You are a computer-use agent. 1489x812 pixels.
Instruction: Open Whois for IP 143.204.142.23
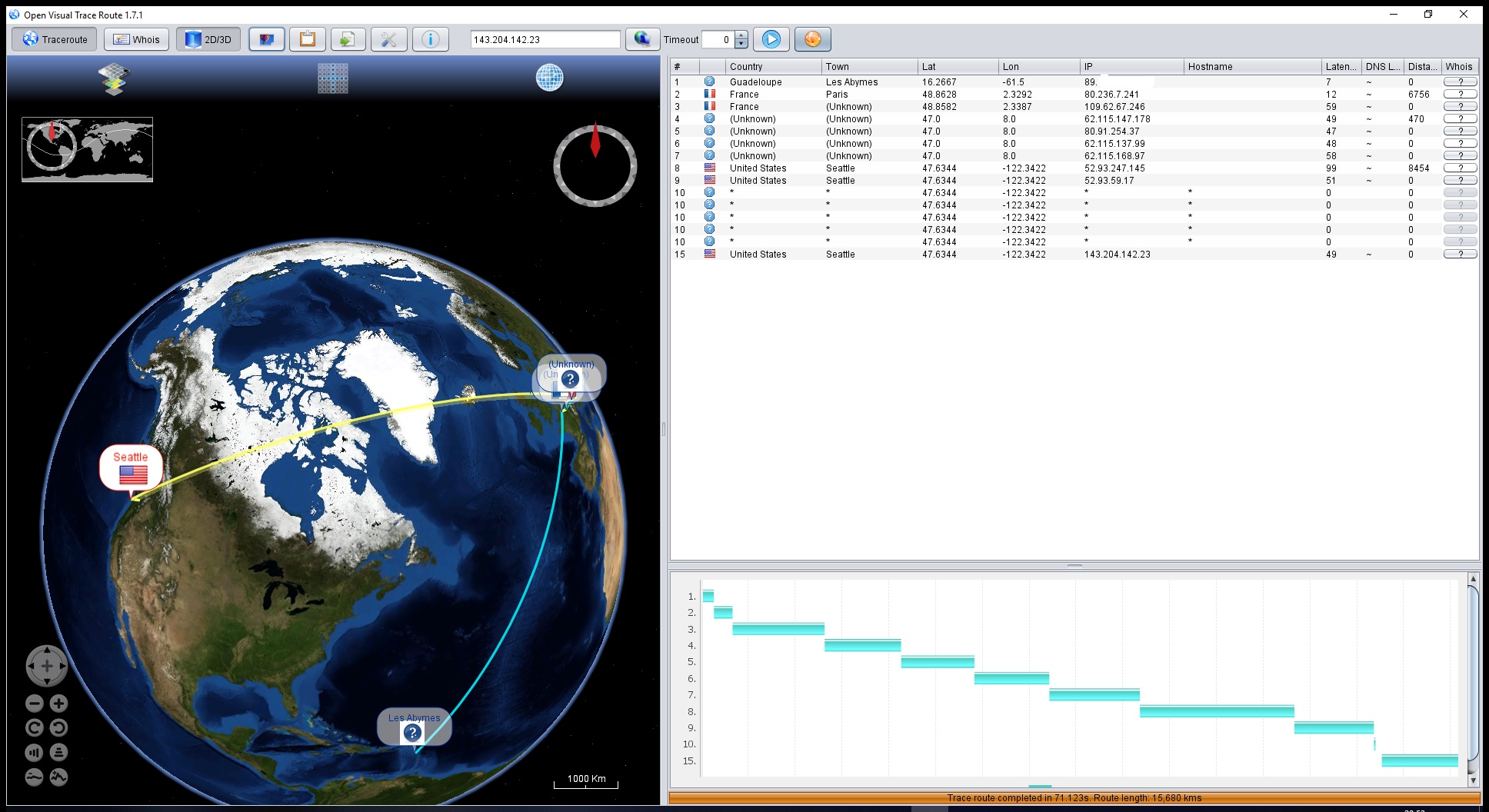[1460, 255]
